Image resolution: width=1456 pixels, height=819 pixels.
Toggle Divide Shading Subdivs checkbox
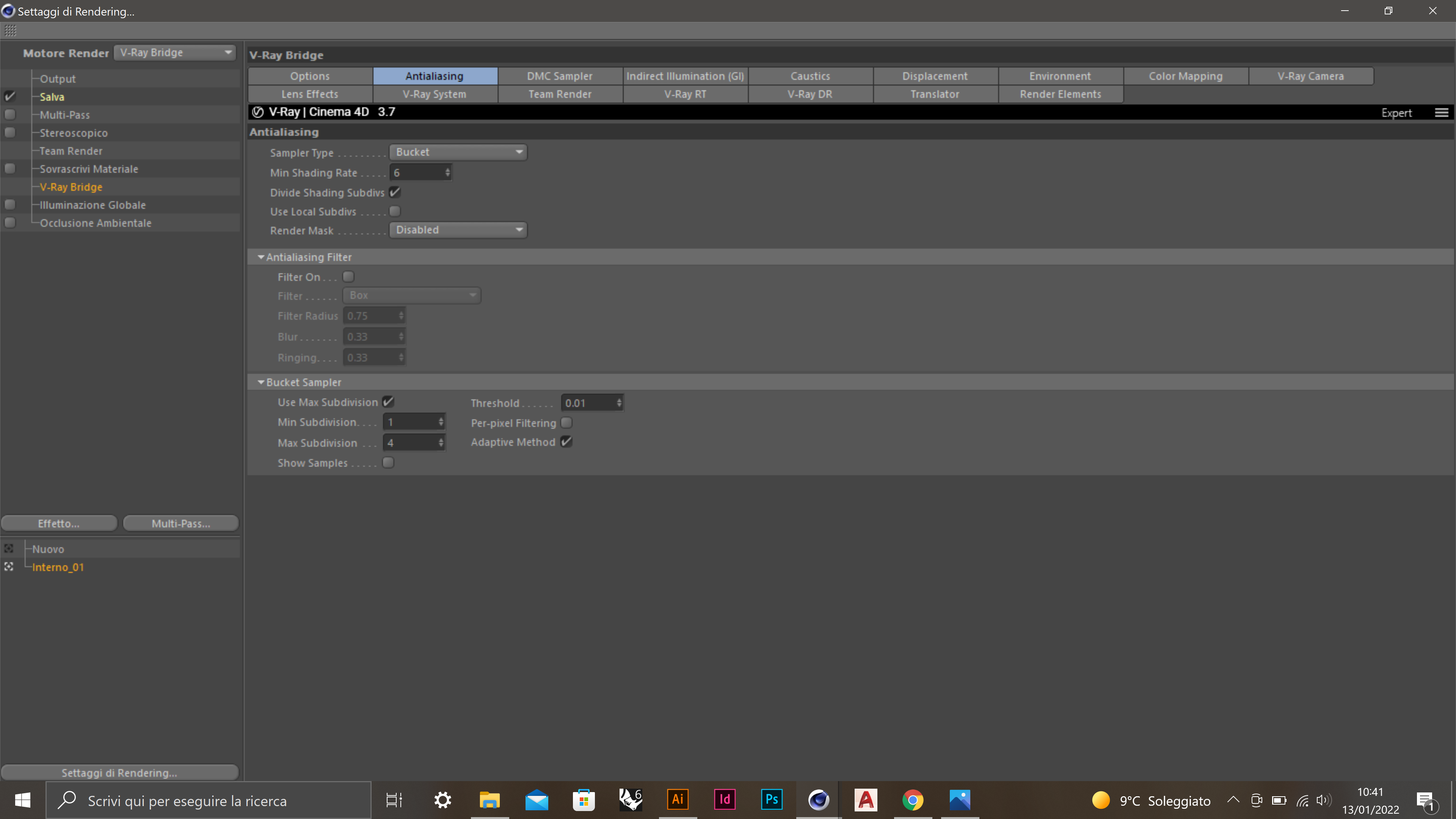[x=395, y=192]
